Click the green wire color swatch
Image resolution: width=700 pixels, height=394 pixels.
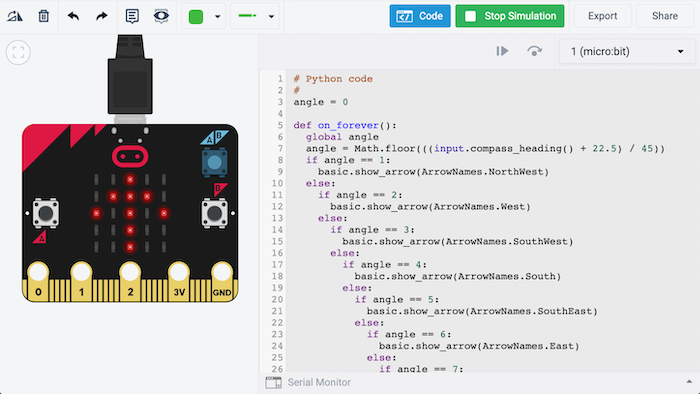[x=196, y=17]
